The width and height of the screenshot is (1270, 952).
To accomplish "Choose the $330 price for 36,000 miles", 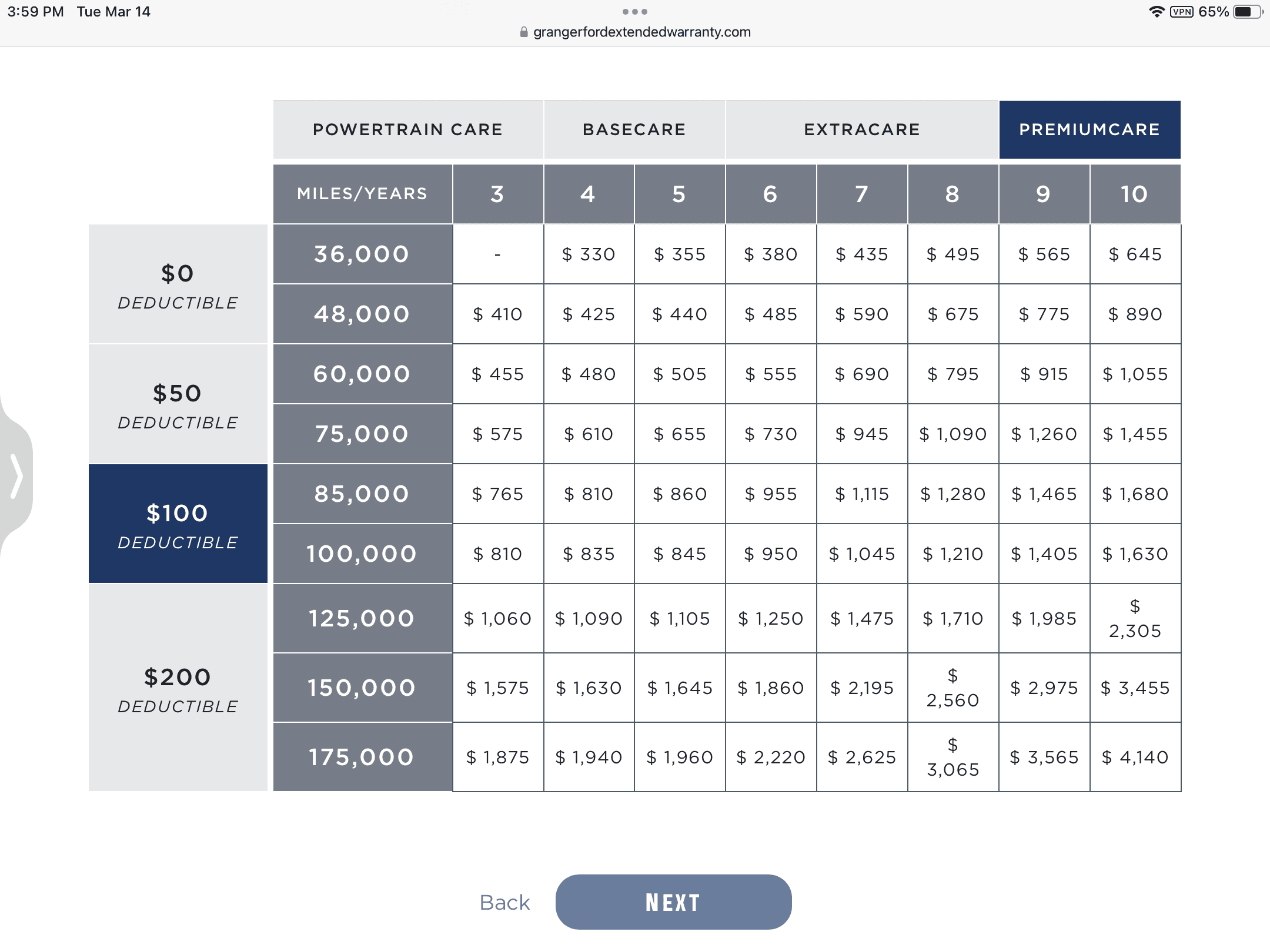I will pos(589,254).
